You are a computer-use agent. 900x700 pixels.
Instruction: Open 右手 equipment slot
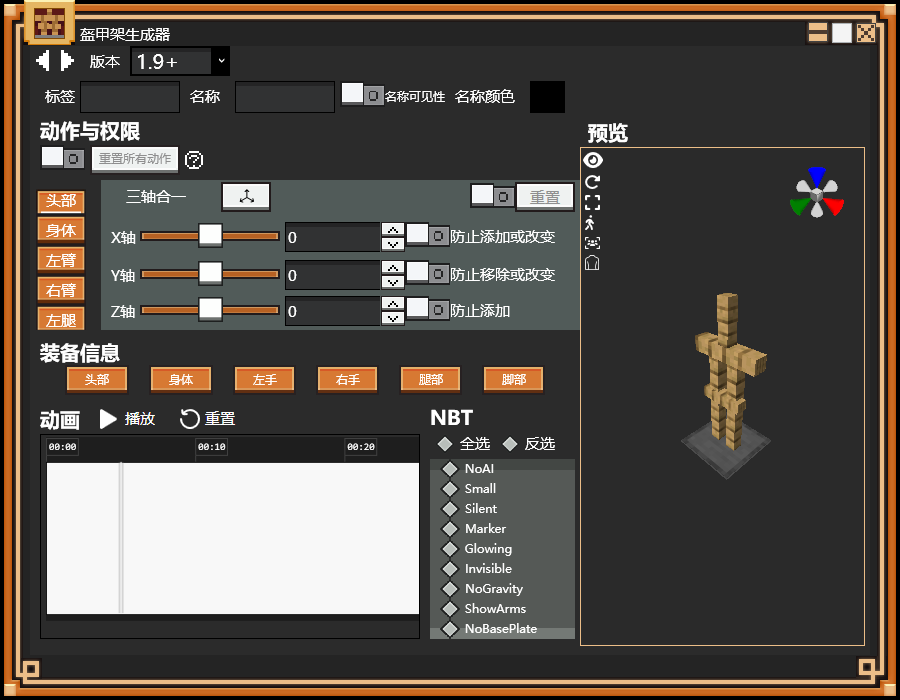tap(347, 380)
